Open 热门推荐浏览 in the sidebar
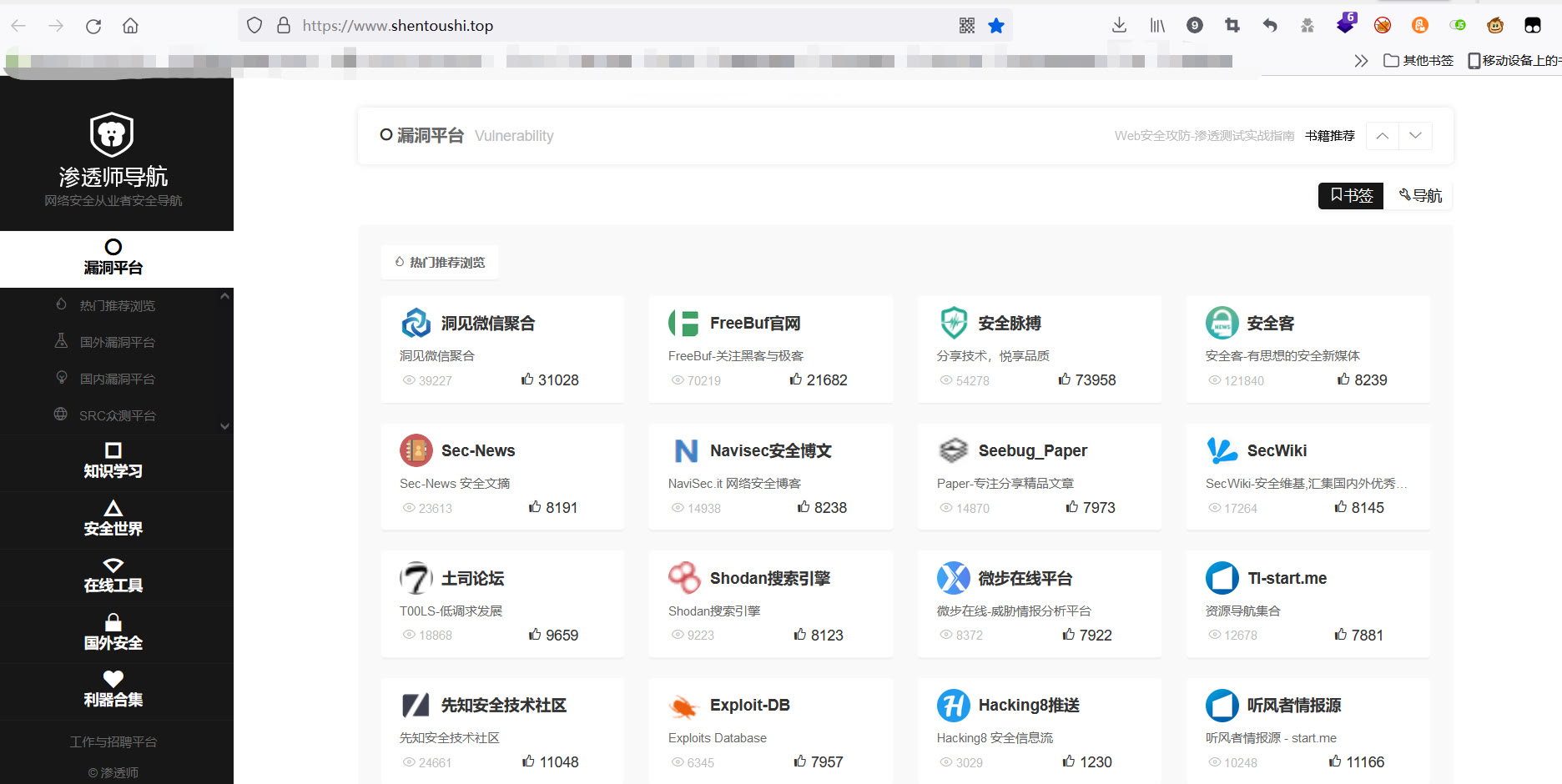The width and height of the screenshot is (1562, 784). 117,306
